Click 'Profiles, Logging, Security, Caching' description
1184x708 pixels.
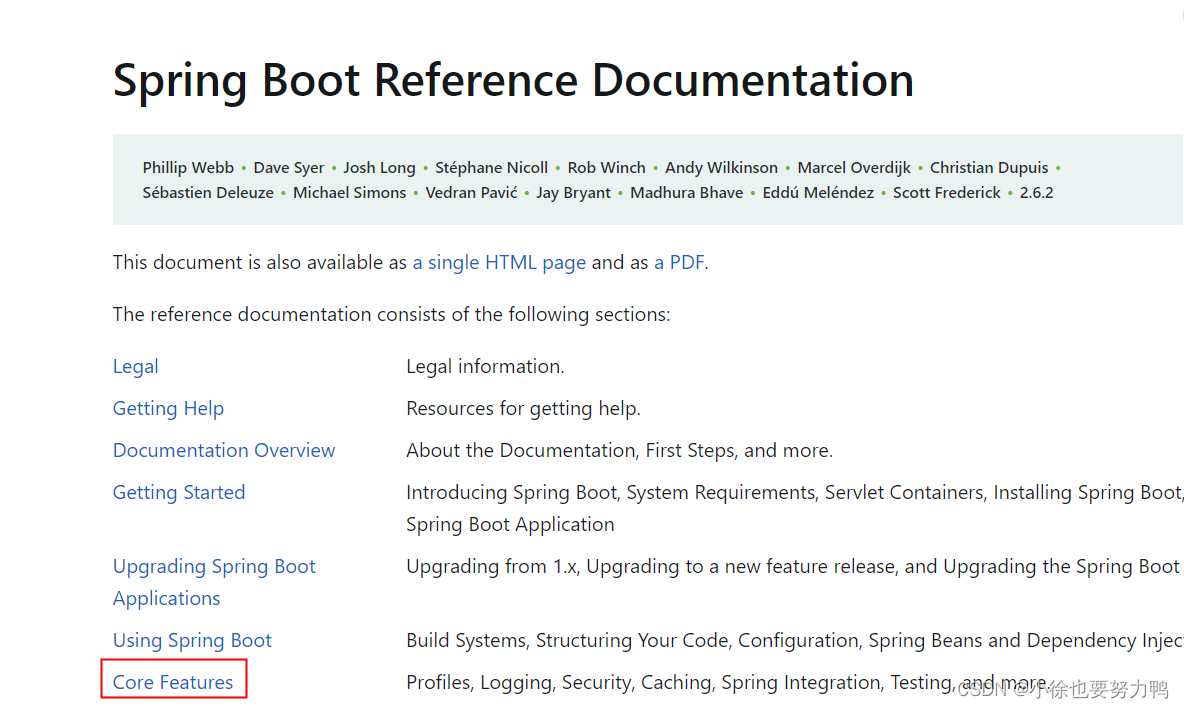tap(727, 682)
